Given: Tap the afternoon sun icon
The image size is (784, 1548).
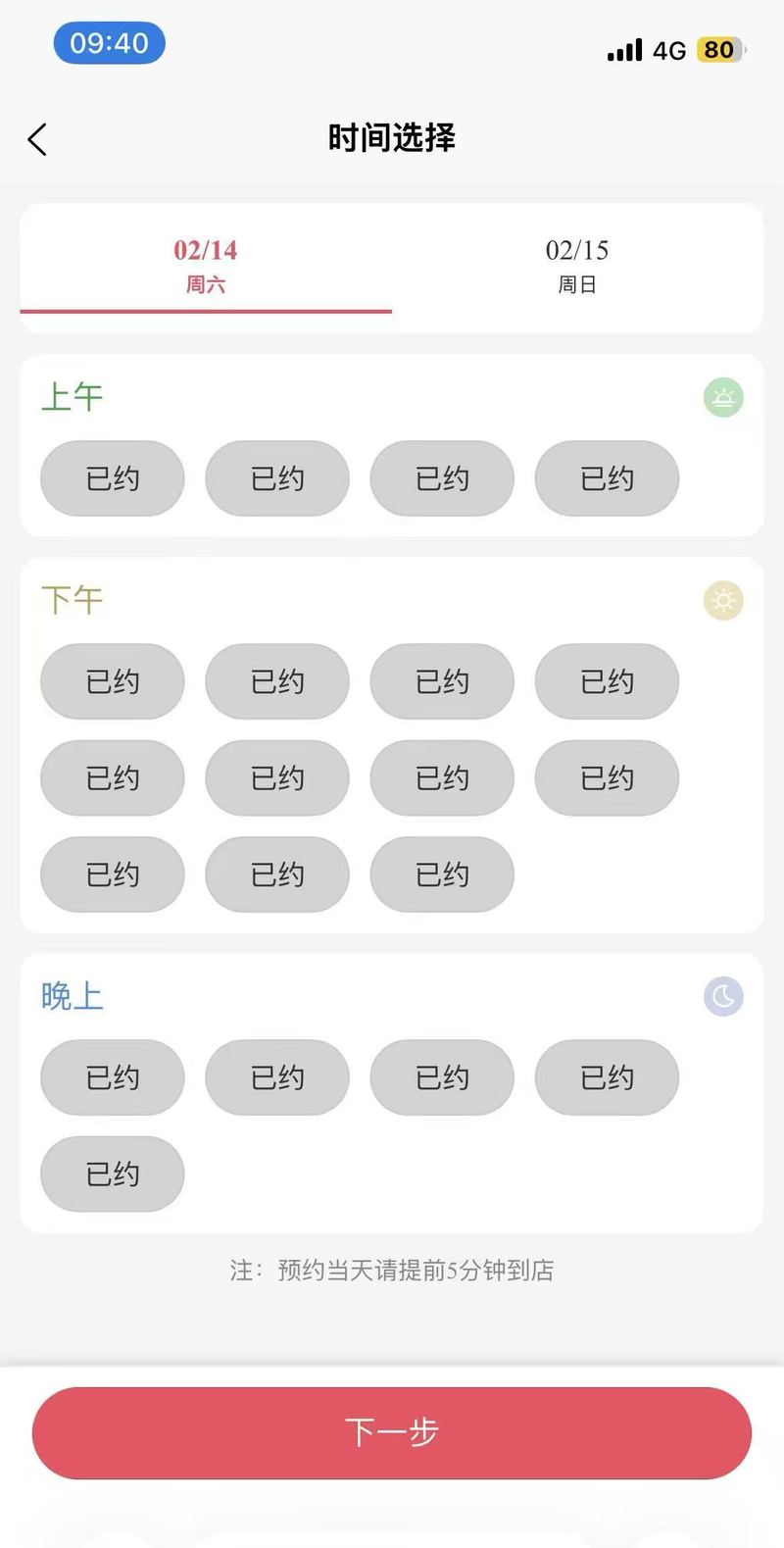Looking at the screenshot, I should pyautogui.click(x=723, y=601).
